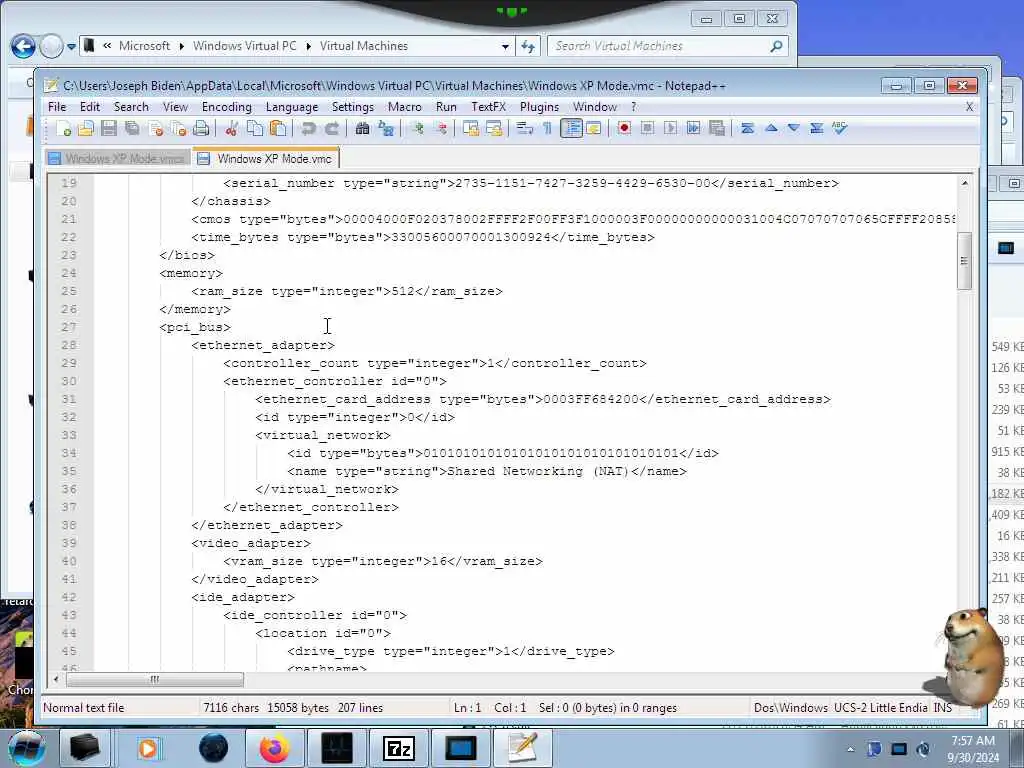This screenshot has height=768, width=1024.
Task: Switch to the inactive Windows XP Mode.vmcx tab
Action: click(x=118, y=159)
